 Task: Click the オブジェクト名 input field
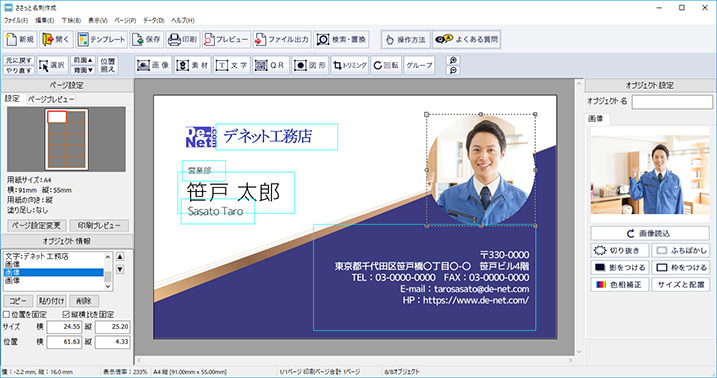tap(672, 101)
